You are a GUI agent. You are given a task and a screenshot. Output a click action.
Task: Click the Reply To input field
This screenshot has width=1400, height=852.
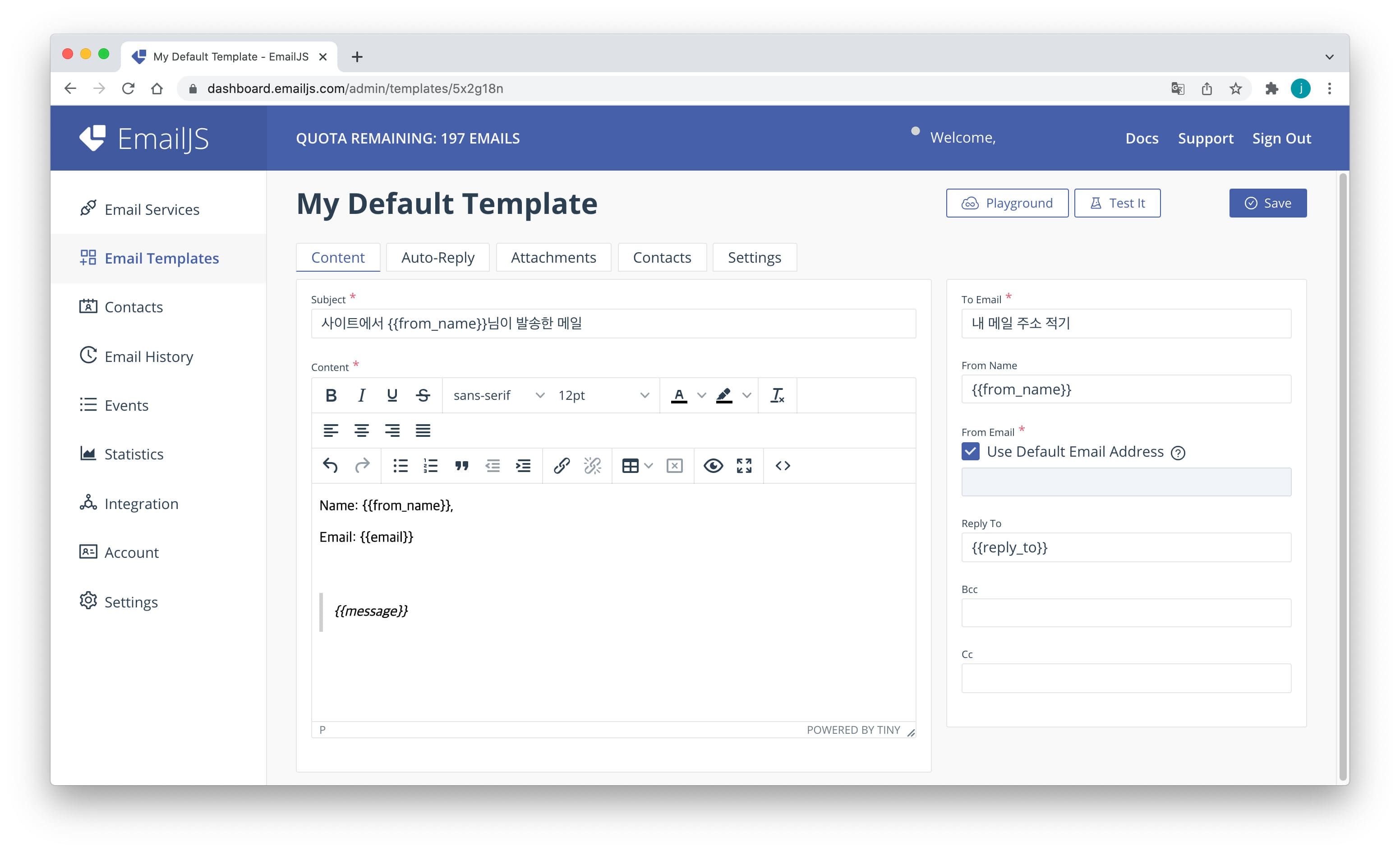(1126, 547)
